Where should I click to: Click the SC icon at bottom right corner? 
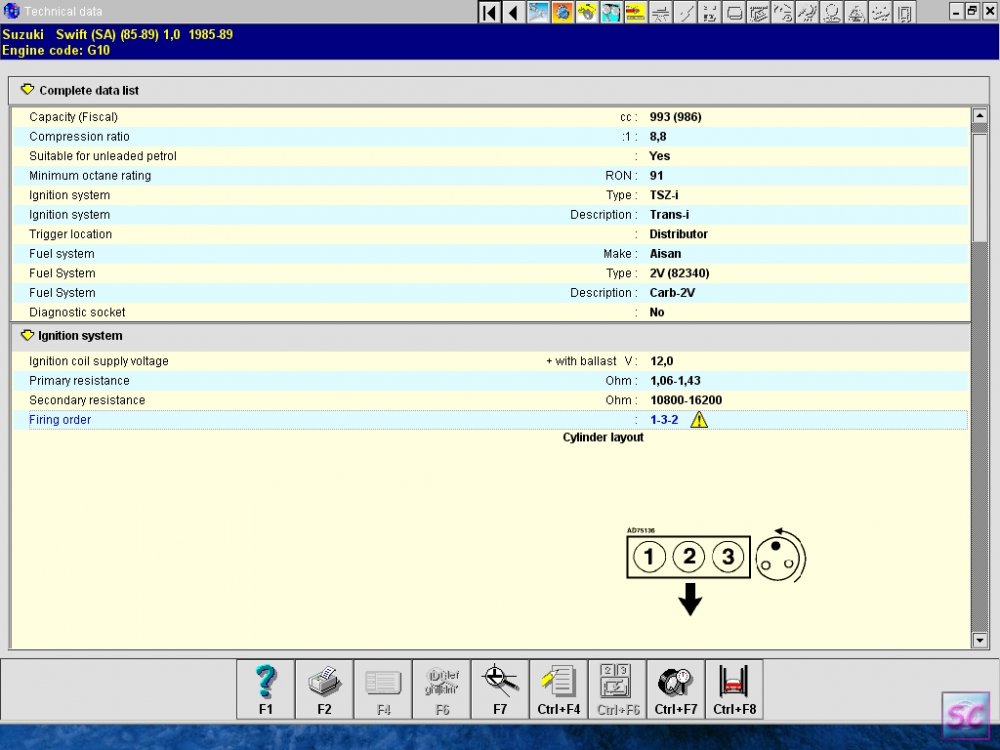967,717
